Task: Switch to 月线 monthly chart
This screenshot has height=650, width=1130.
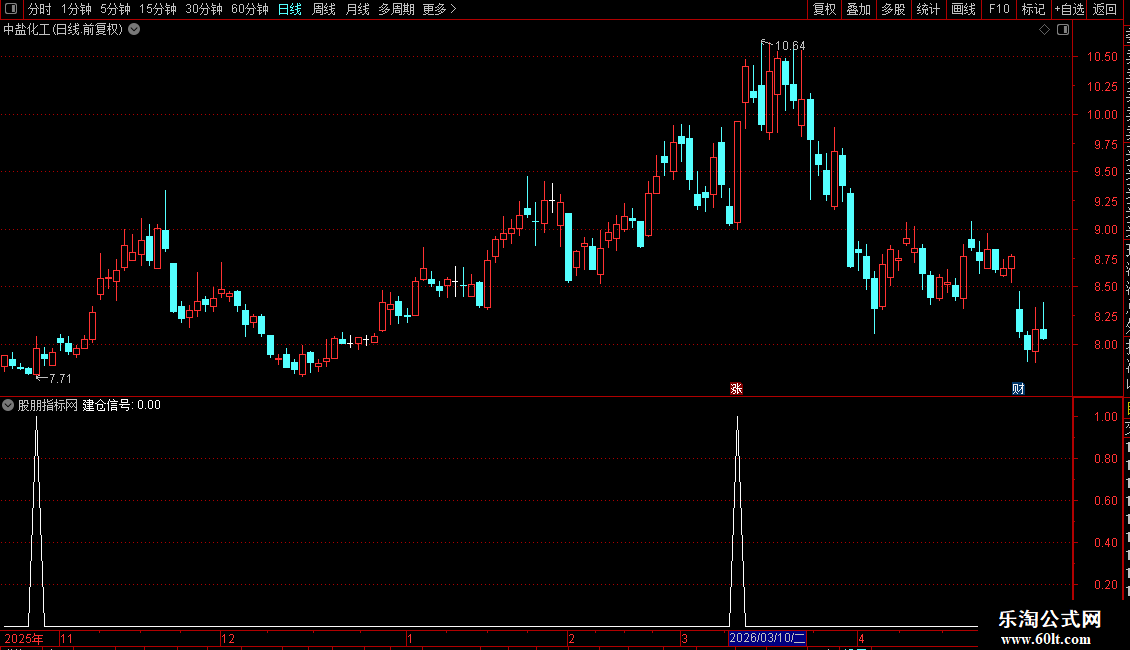Action: tap(357, 9)
